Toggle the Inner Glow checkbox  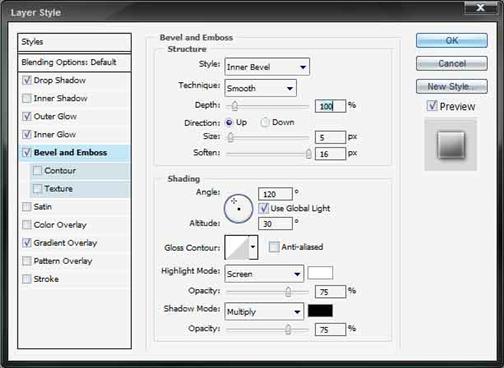tap(27, 134)
